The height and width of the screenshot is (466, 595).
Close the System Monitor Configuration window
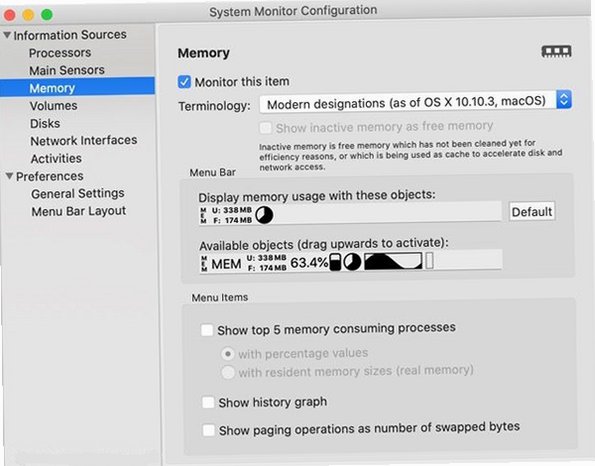tap(10, 15)
